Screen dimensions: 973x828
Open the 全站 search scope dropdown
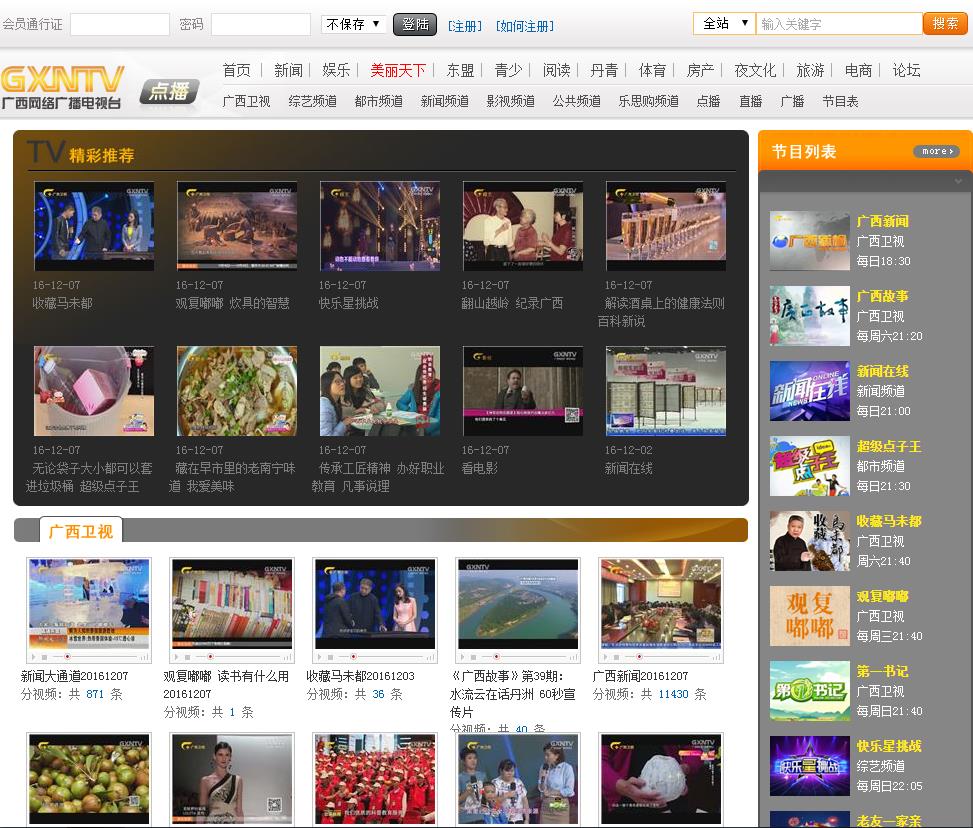pyautogui.click(x=724, y=24)
